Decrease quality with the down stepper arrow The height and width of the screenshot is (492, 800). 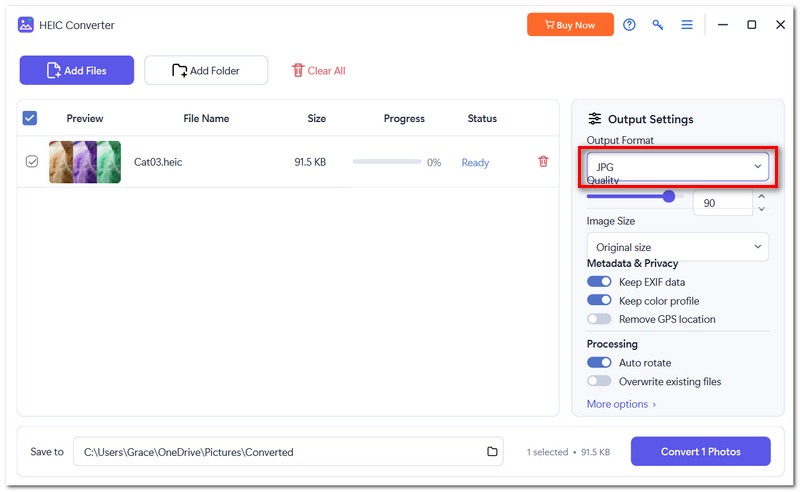coord(761,209)
